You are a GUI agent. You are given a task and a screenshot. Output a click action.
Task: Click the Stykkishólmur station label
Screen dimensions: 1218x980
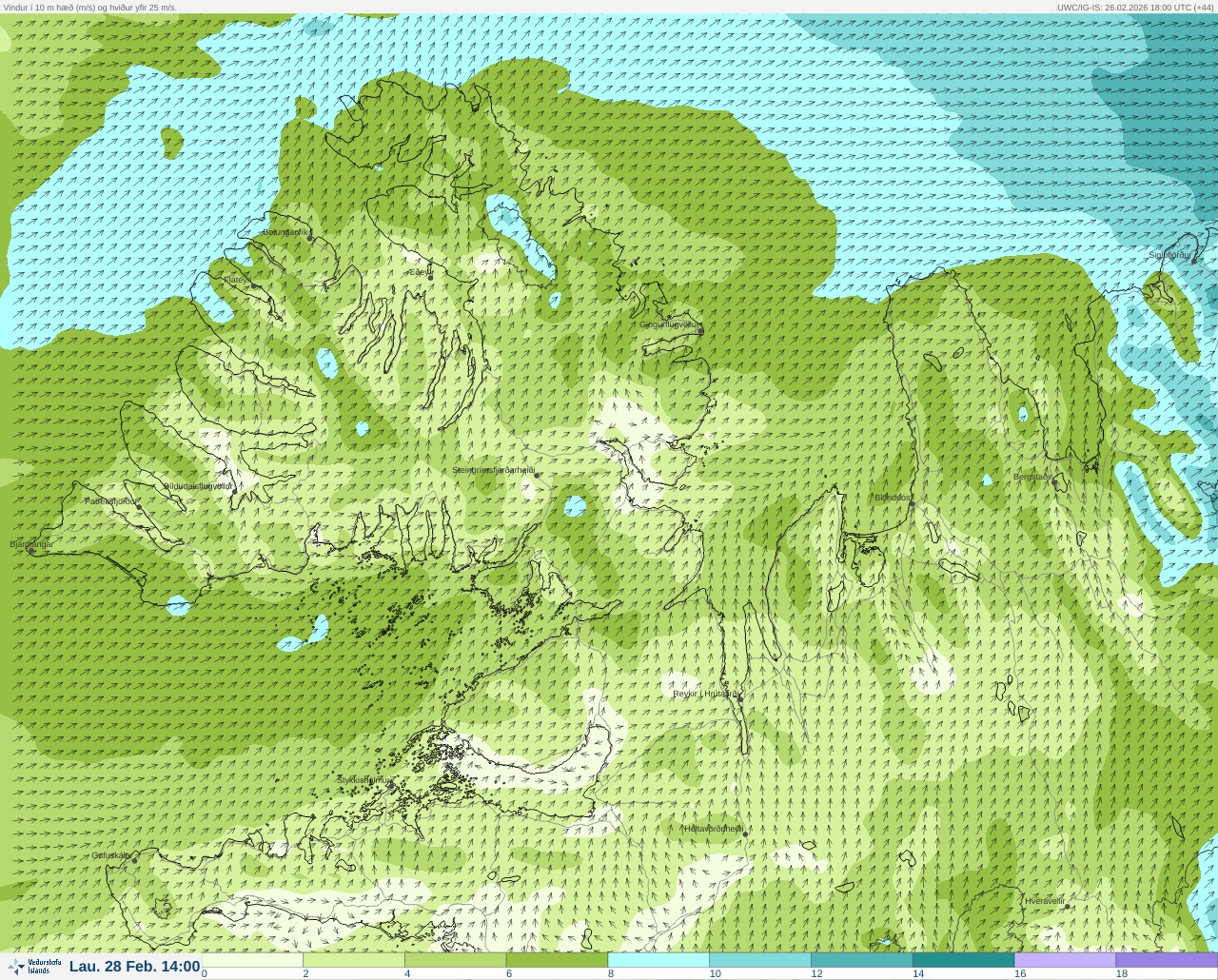click(364, 780)
